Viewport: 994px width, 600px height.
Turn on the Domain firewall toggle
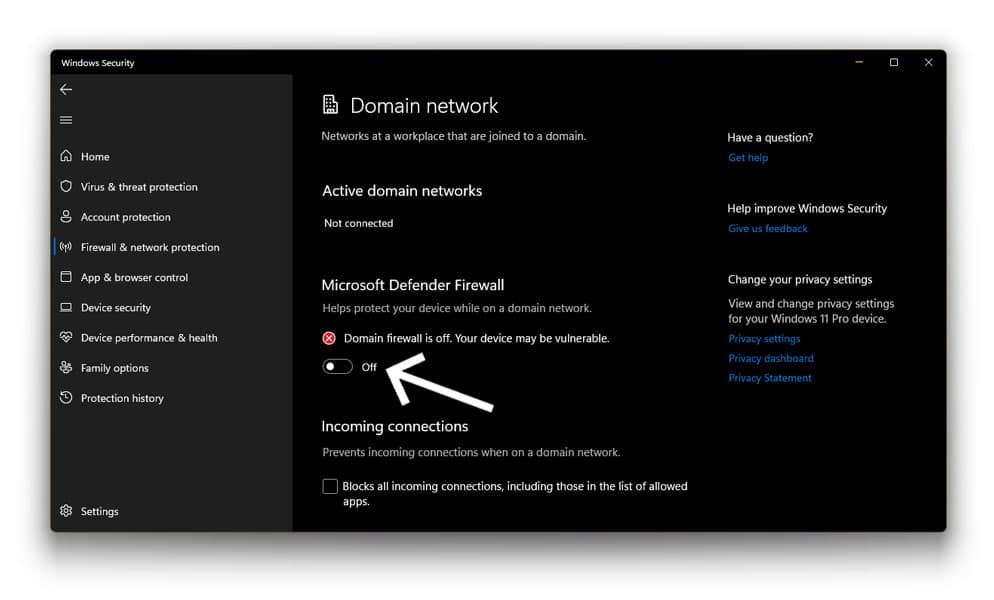click(337, 367)
